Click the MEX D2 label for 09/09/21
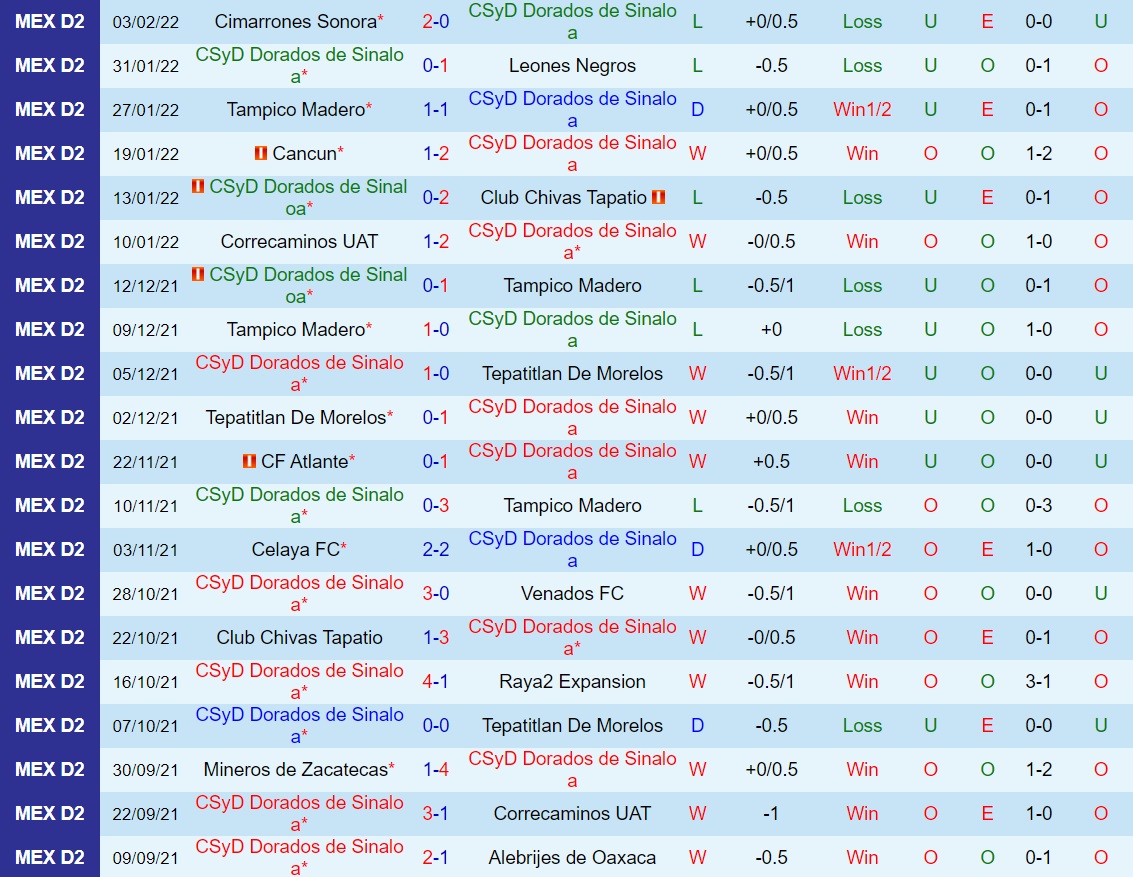Screen dimensions: 1133x877 50,858
